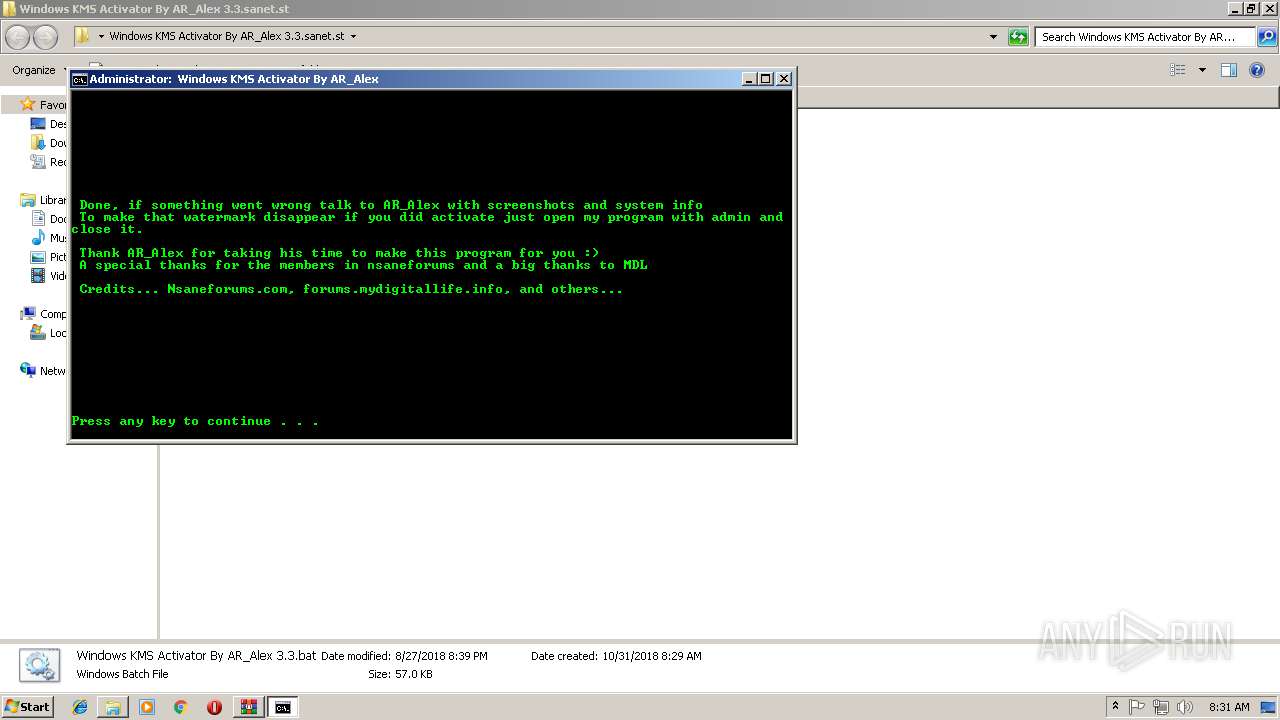The image size is (1280, 720).
Task: Open the view options dropdown arrow
Action: point(1202,70)
